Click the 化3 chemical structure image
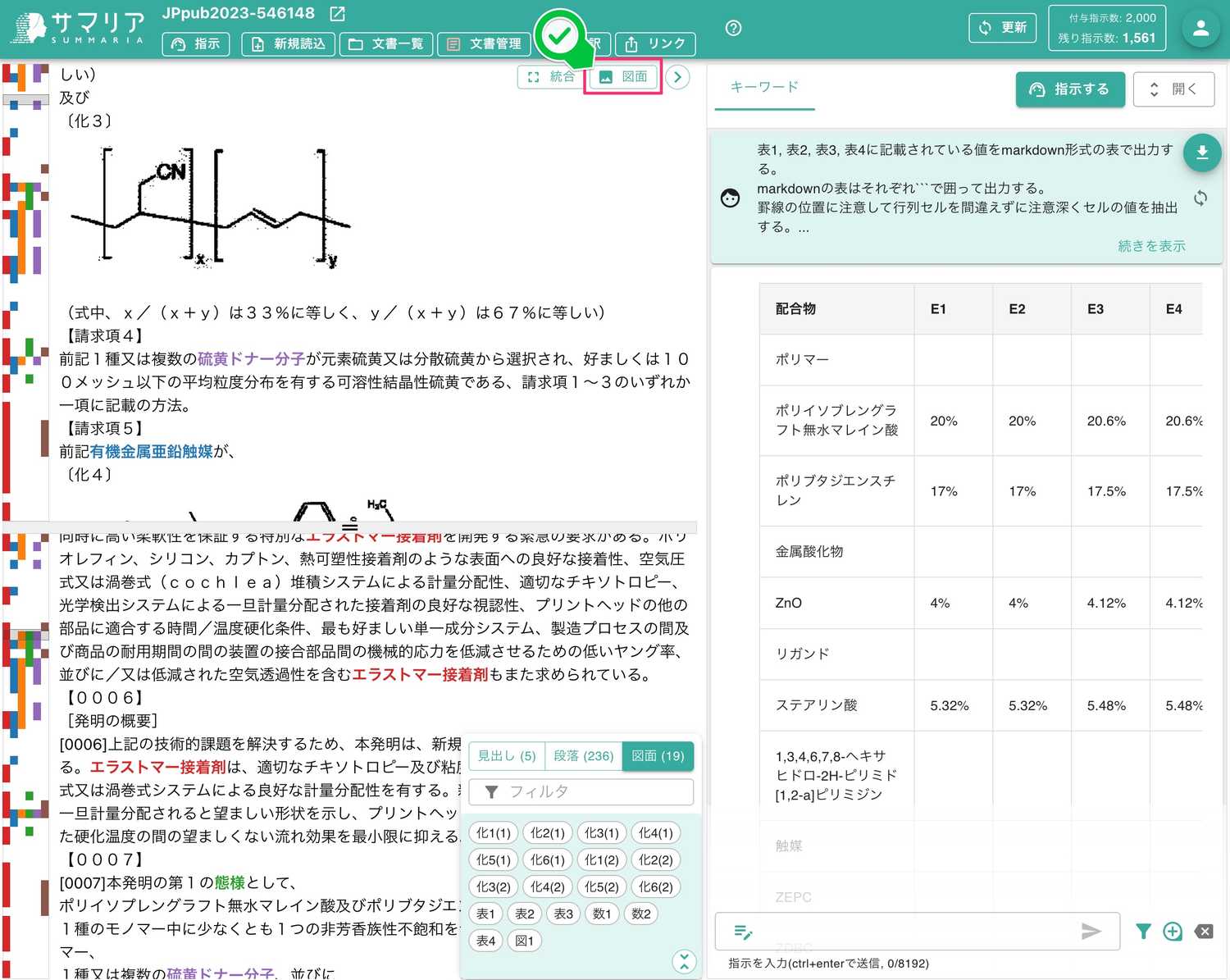This screenshot has width=1230, height=980. (x=211, y=207)
